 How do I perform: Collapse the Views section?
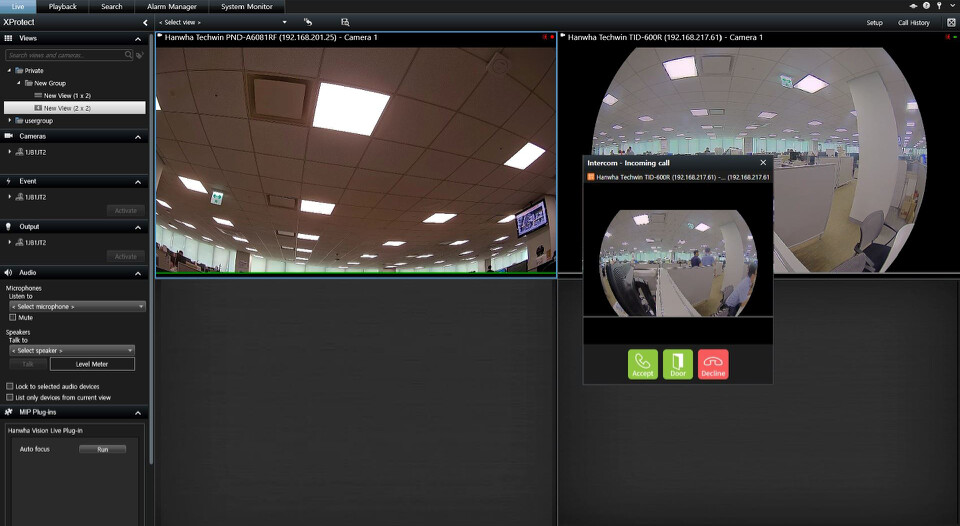[138, 39]
